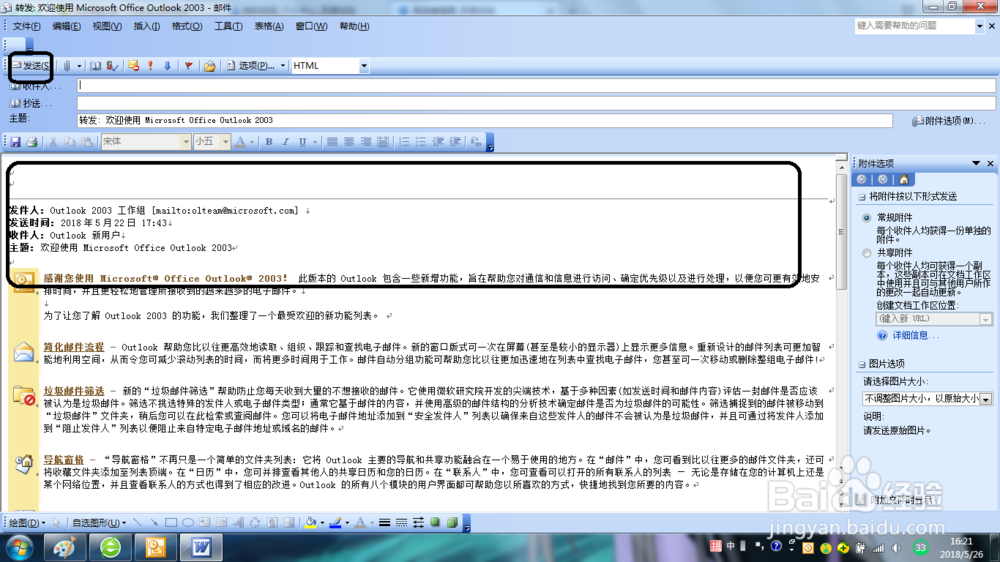Open the HTML message format dropdown
1000x562 pixels.
(364, 66)
